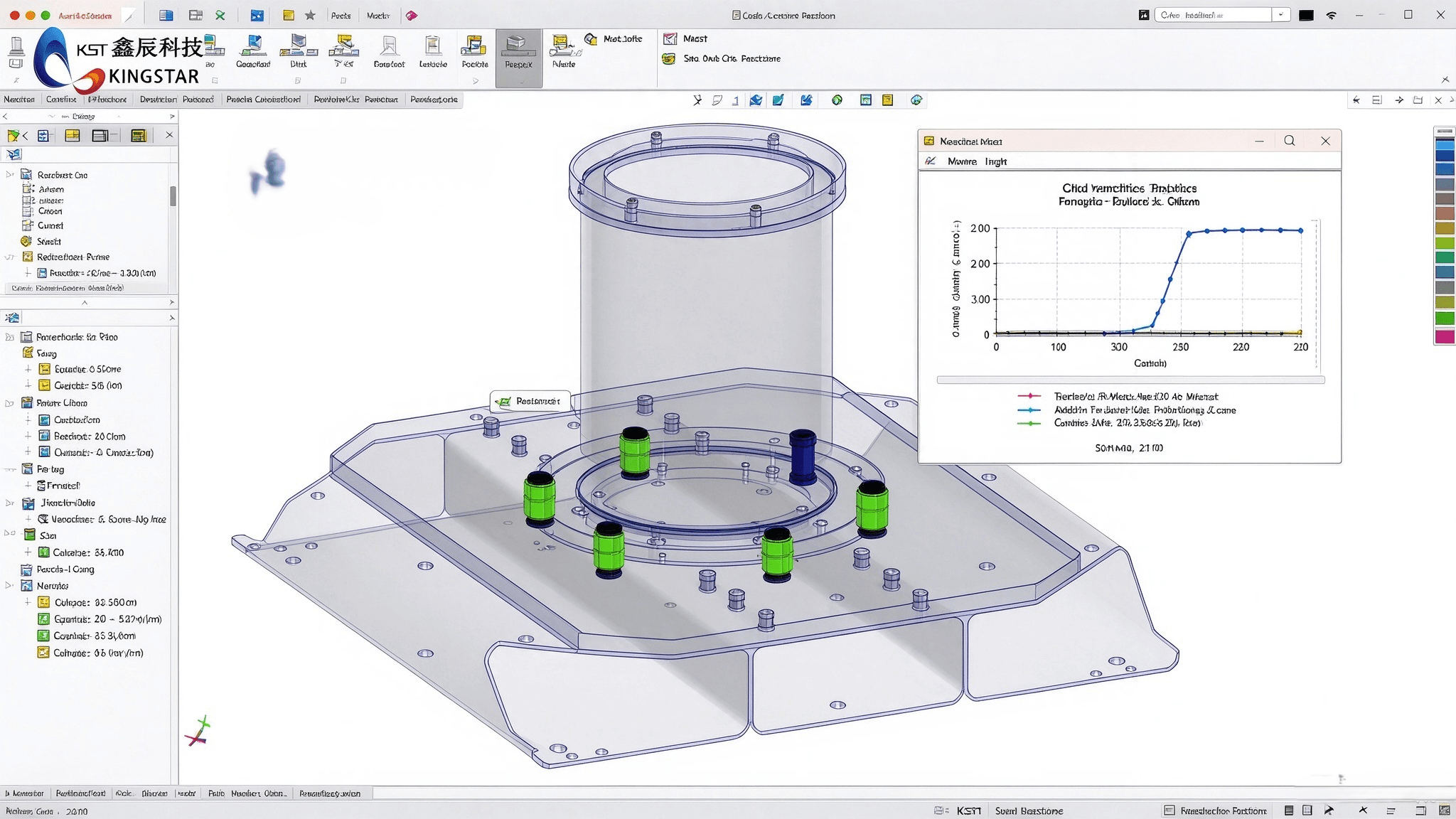Click the WiFi icon in top bar
The image size is (1456, 819).
1331,15
